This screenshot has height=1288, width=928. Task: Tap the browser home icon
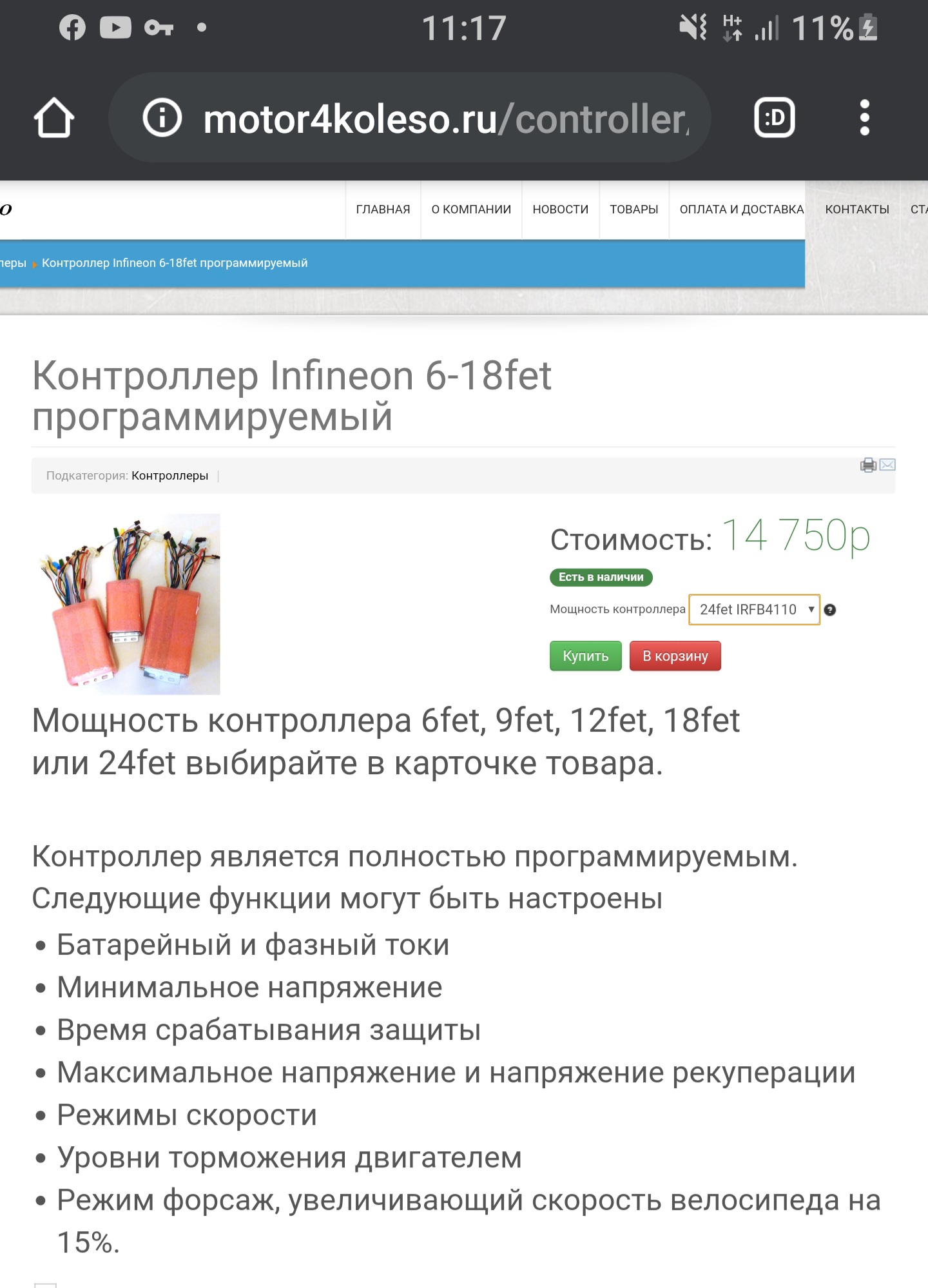coord(54,118)
